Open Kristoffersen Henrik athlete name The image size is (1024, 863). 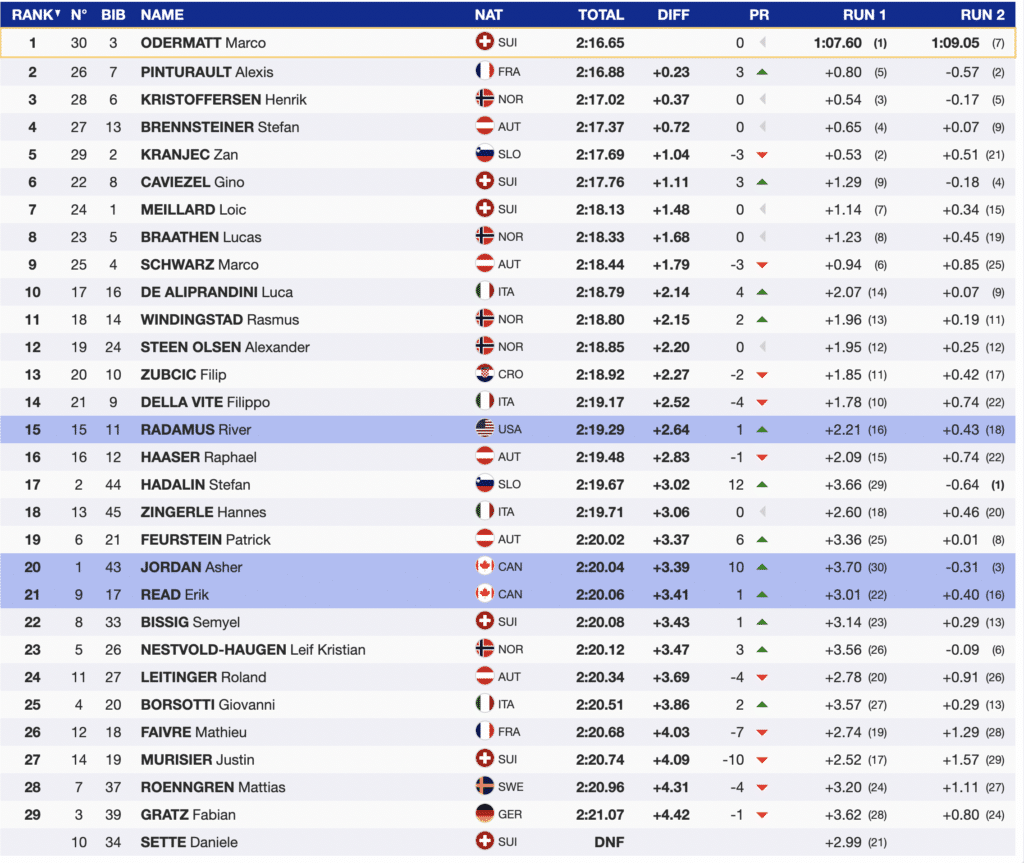coord(220,100)
